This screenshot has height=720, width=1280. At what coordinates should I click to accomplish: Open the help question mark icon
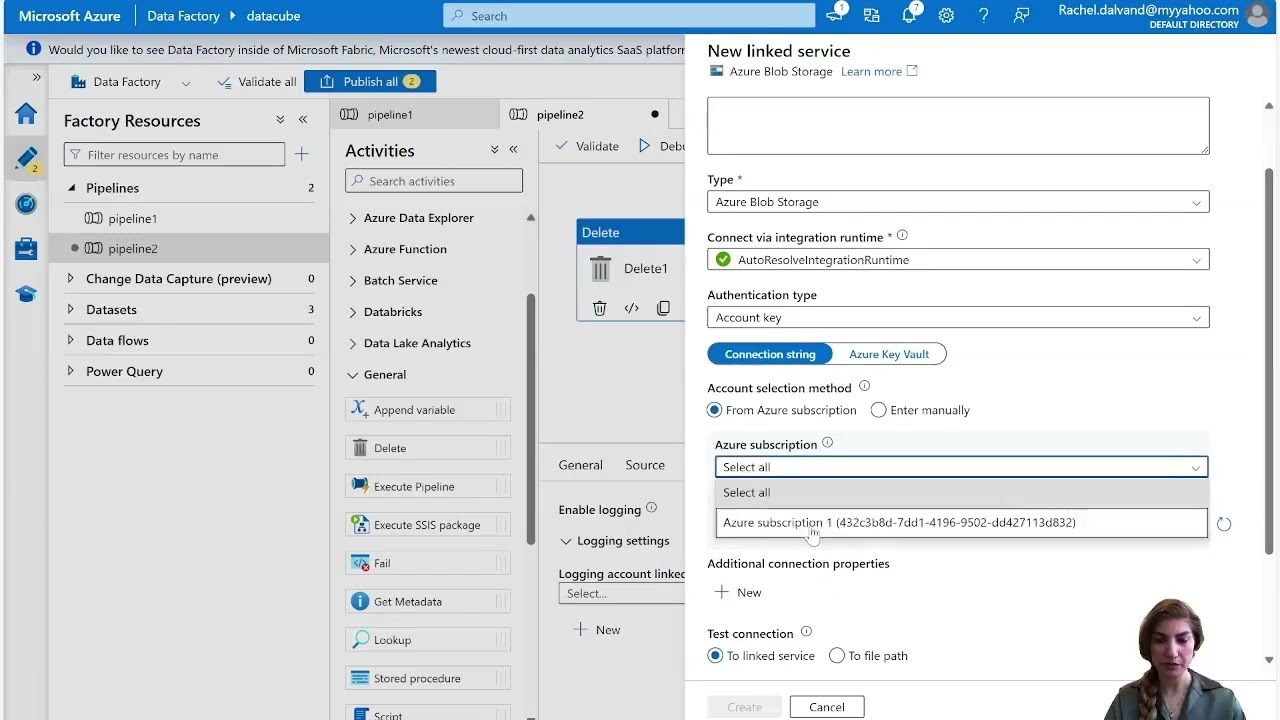click(x=983, y=16)
